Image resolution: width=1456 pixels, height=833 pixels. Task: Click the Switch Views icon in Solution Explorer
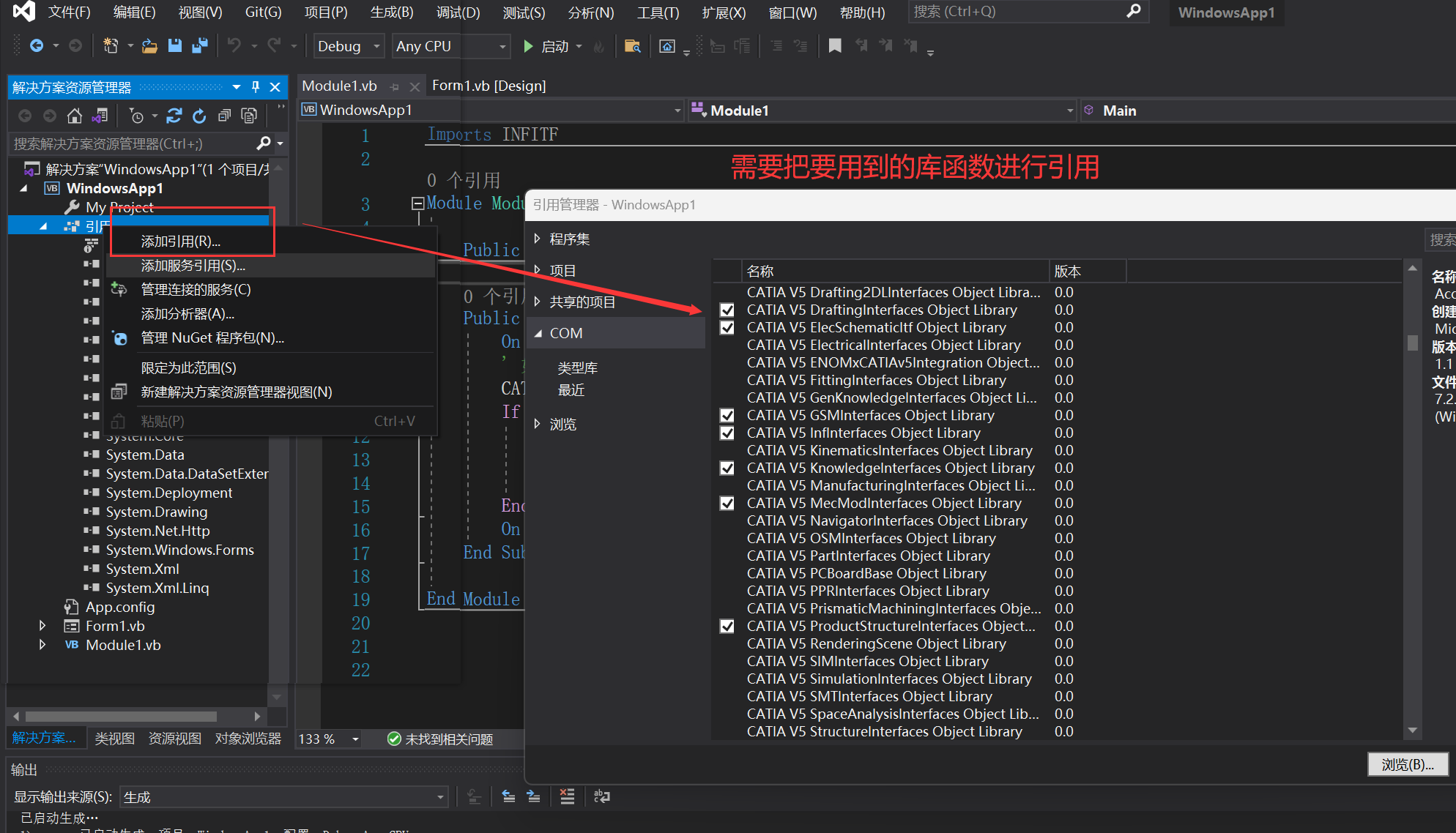(x=100, y=116)
